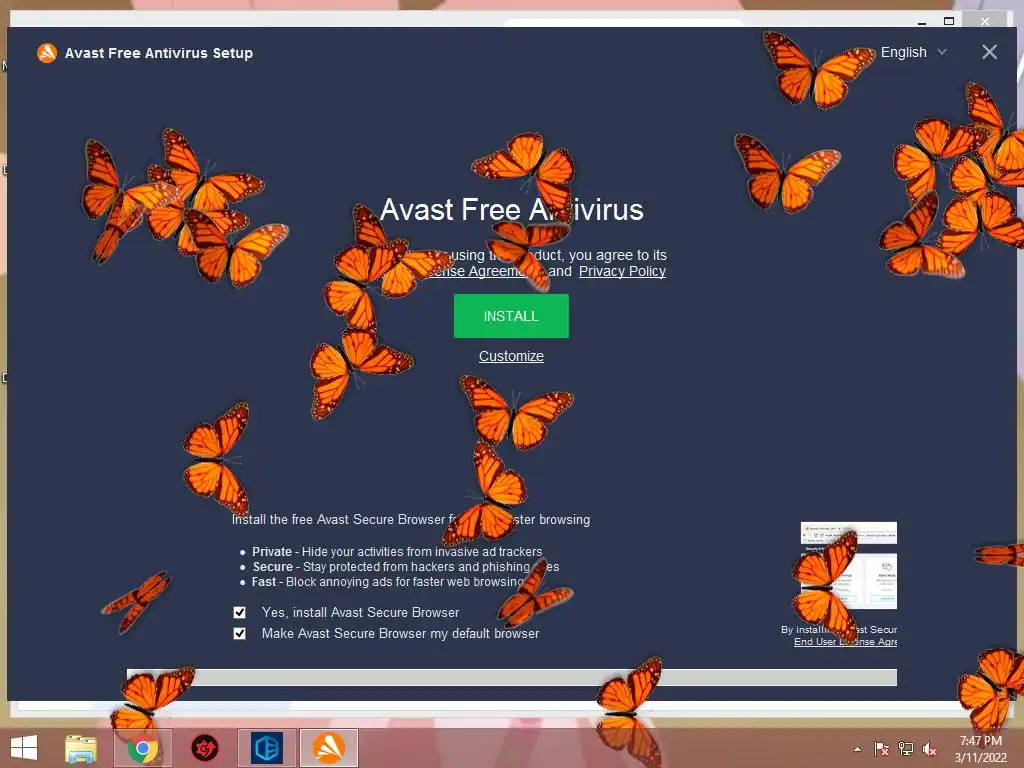Open the taskbar clock showing 7:47 PM

coord(980,749)
